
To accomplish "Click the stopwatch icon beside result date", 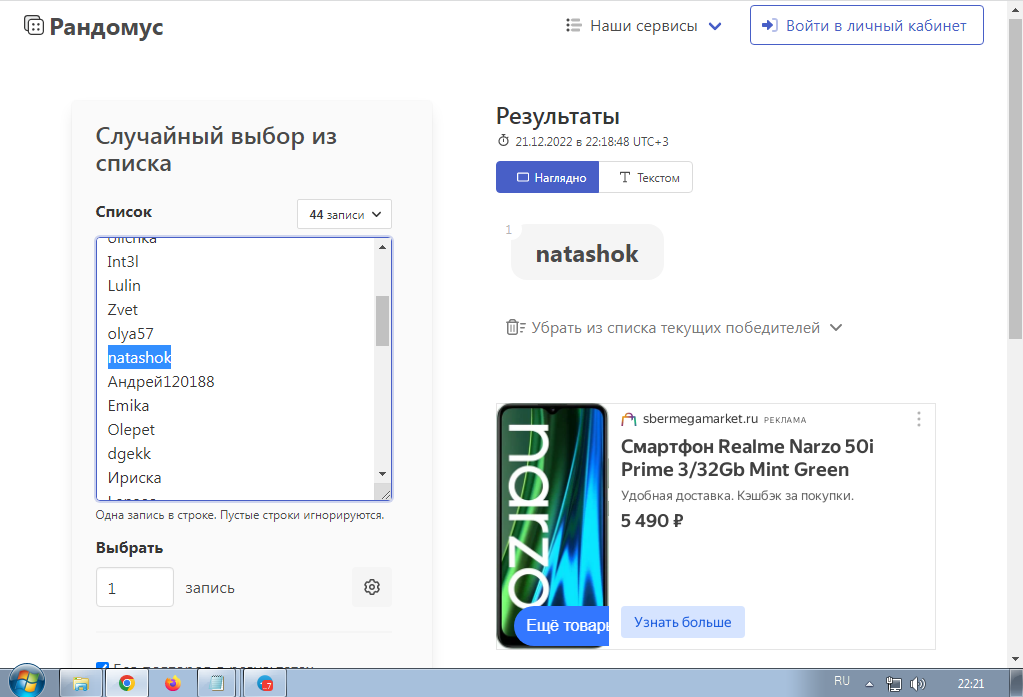I will click(x=503, y=141).
